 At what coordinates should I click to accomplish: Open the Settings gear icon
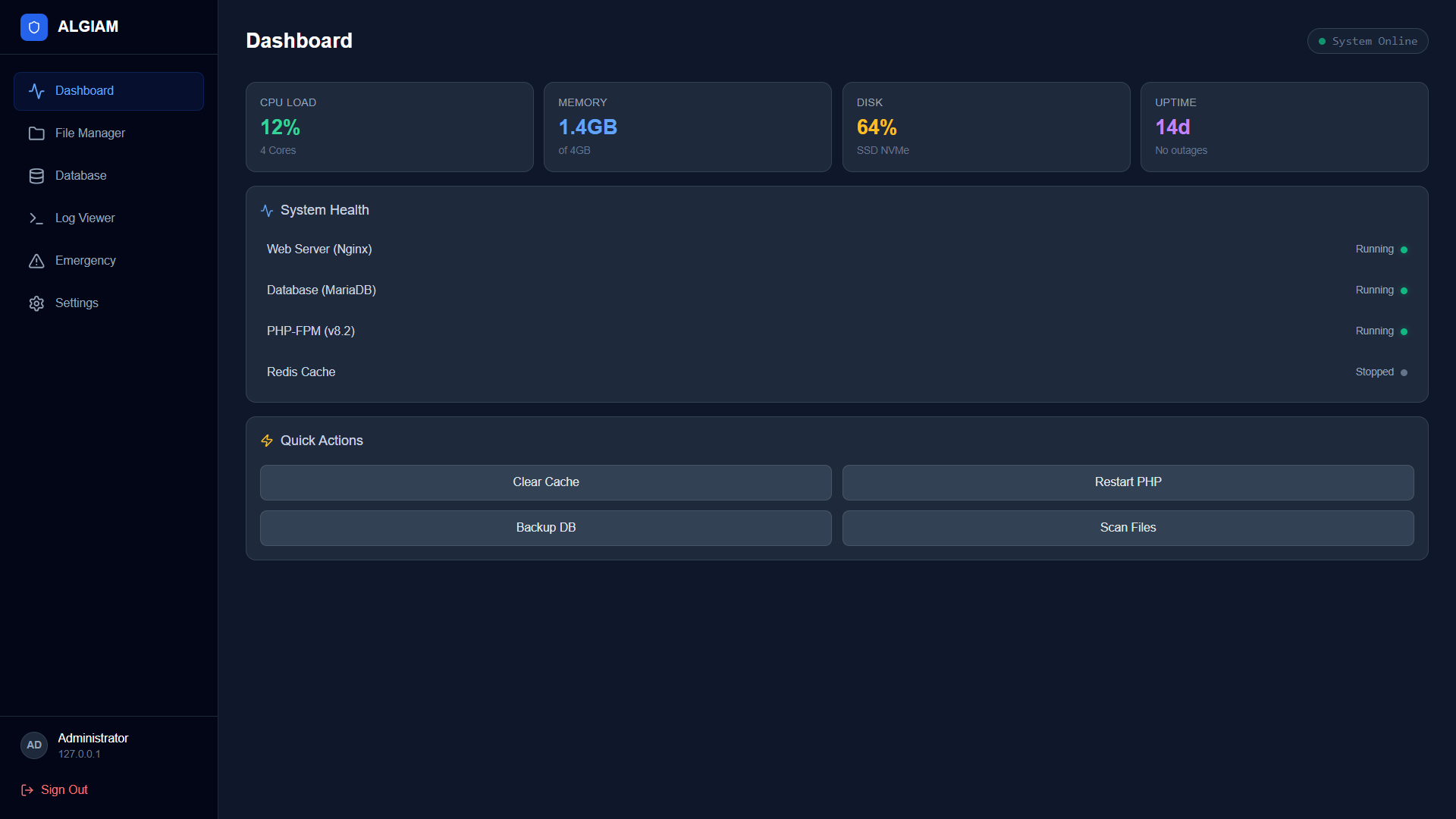tap(36, 303)
